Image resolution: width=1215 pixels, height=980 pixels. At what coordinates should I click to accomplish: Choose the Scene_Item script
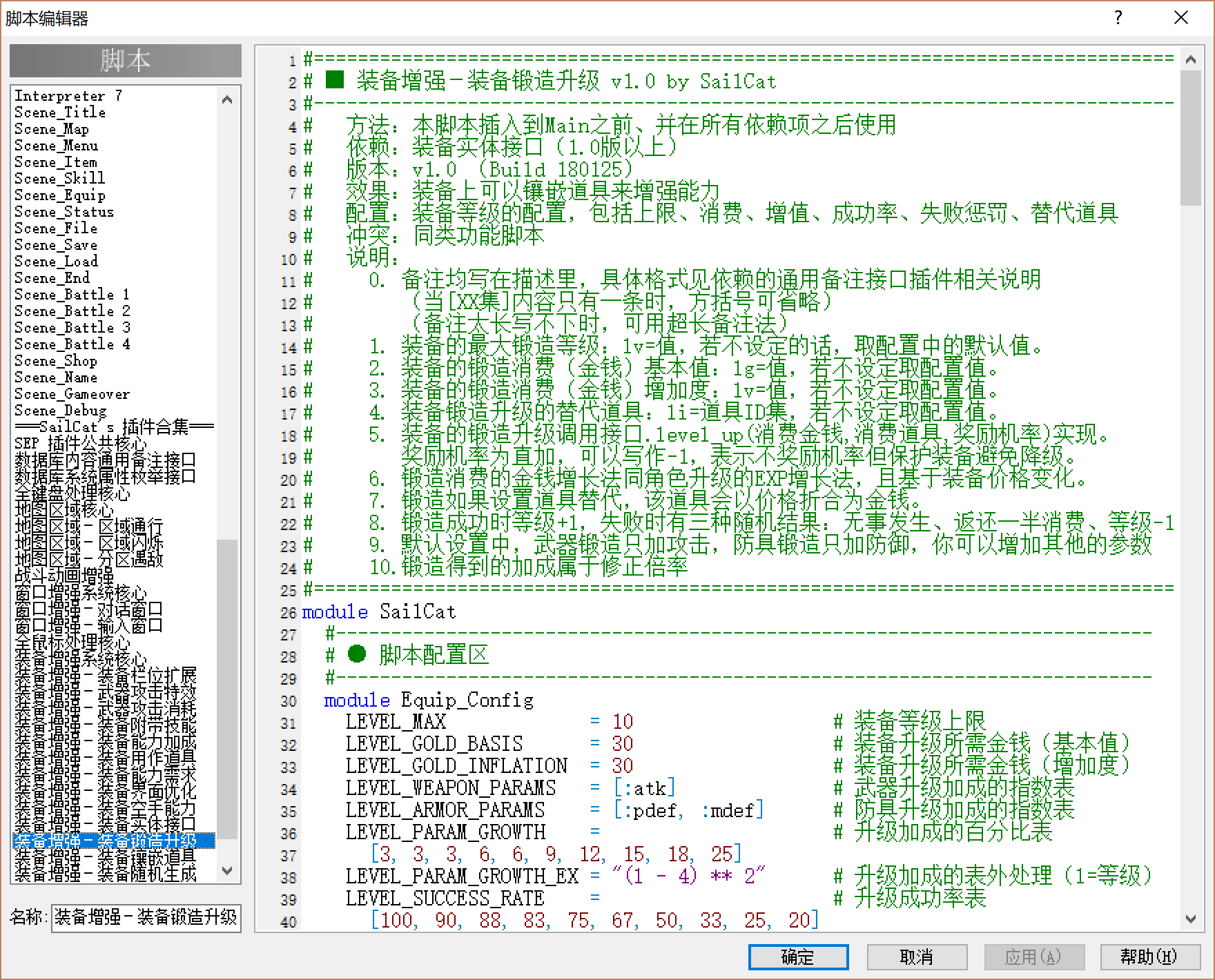(56, 162)
